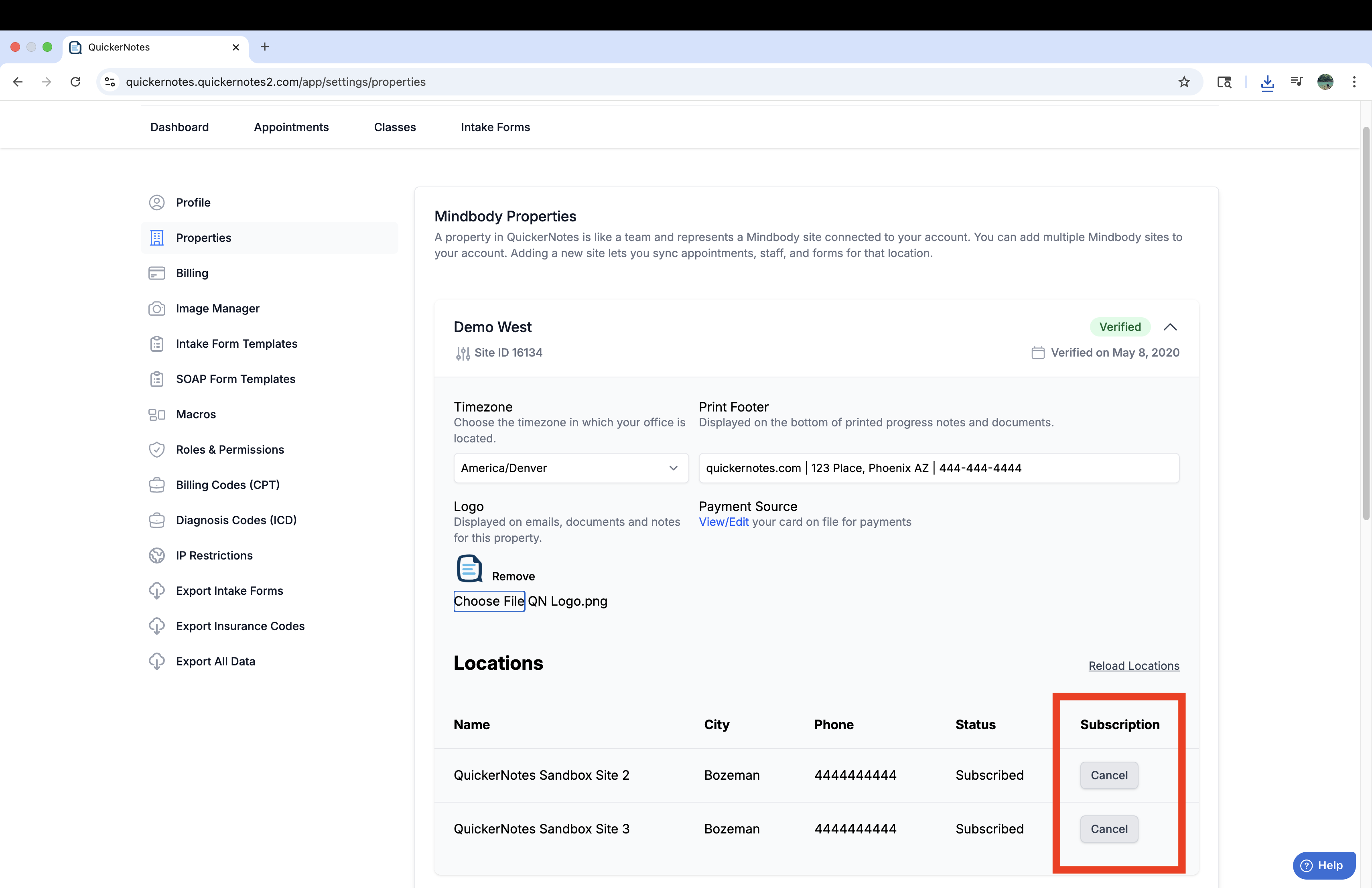
Task: Open the Help chat widget
Action: (x=1323, y=865)
